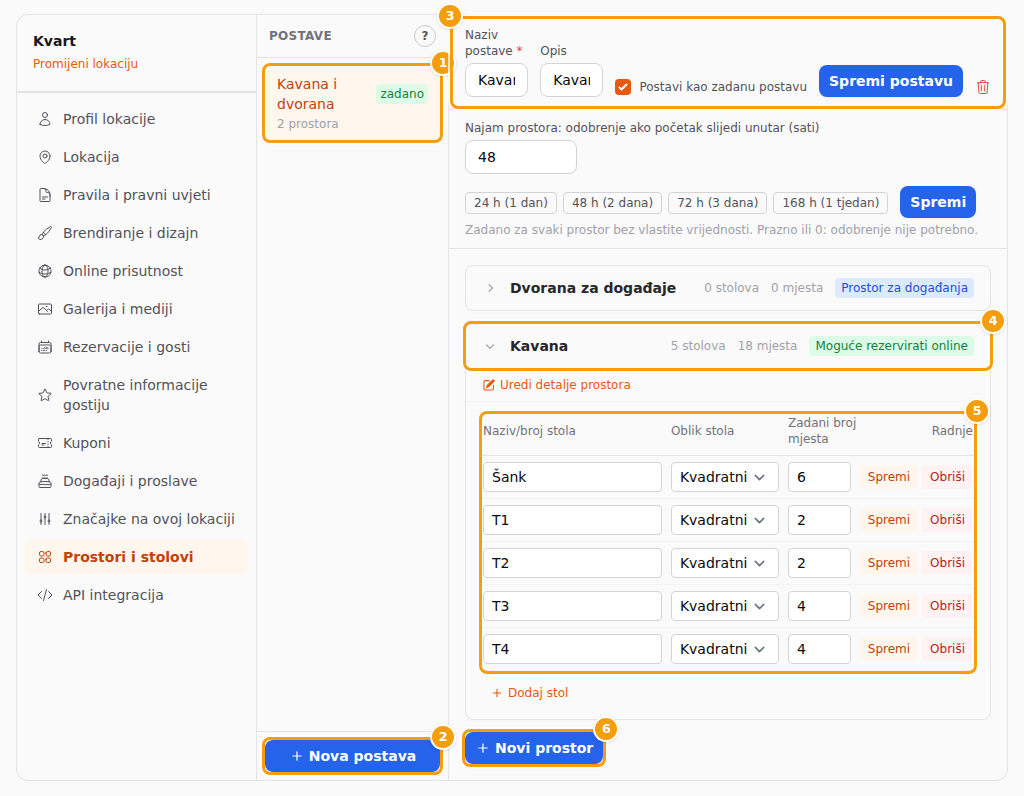Viewport: 1024px width, 796px height.
Task: Click the Kuponi ticket icon
Action: click(44, 443)
